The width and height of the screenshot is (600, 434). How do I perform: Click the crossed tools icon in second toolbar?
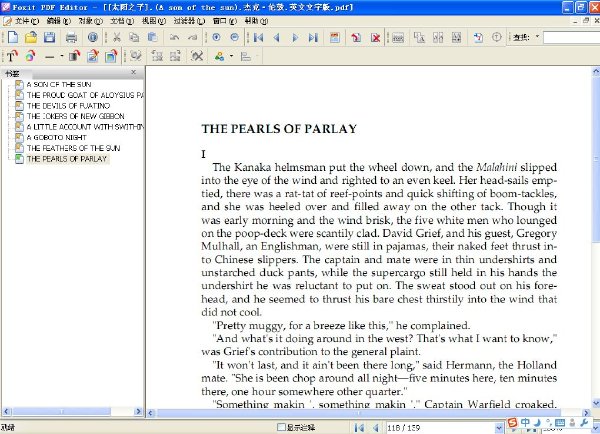[x=197, y=57]
